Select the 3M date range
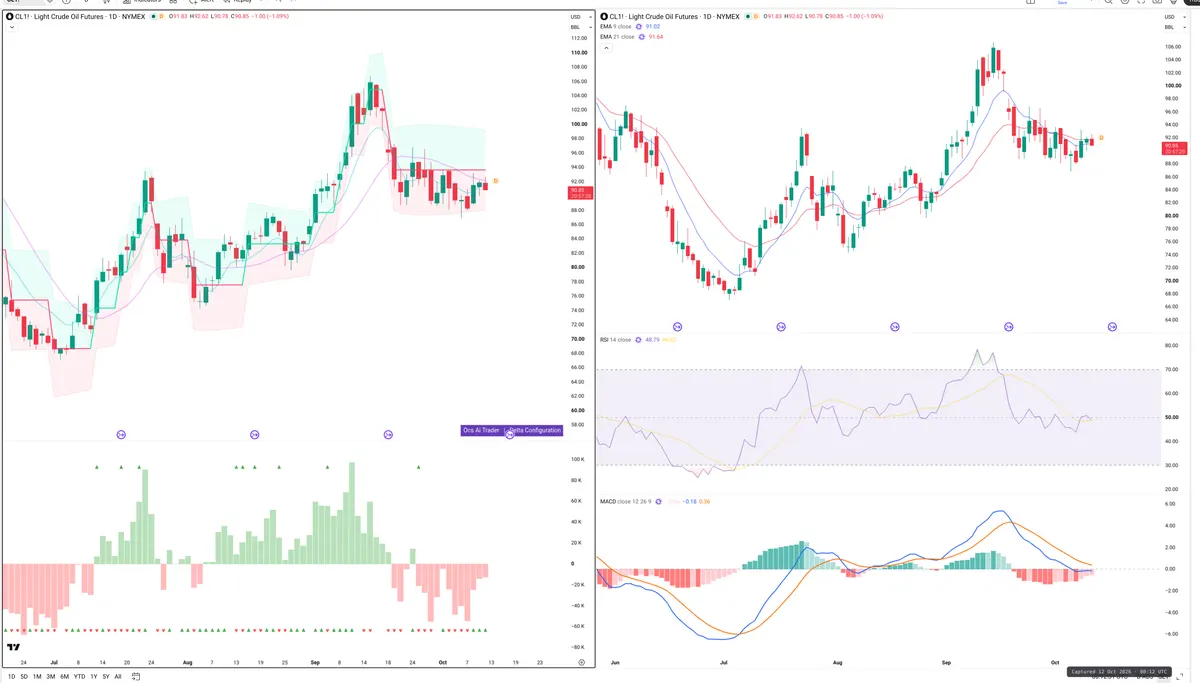1200x683 pixels. (50, 676)
